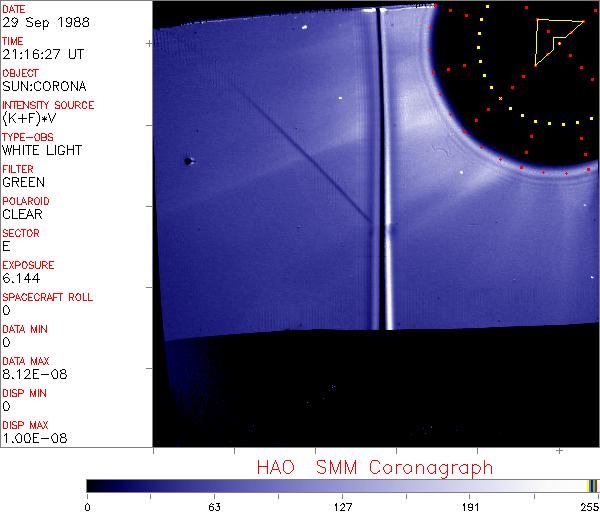This screenshot has height=512, width=600.
Task: Click the SPACECRAFT ROLL label
Action: [48, 297]
